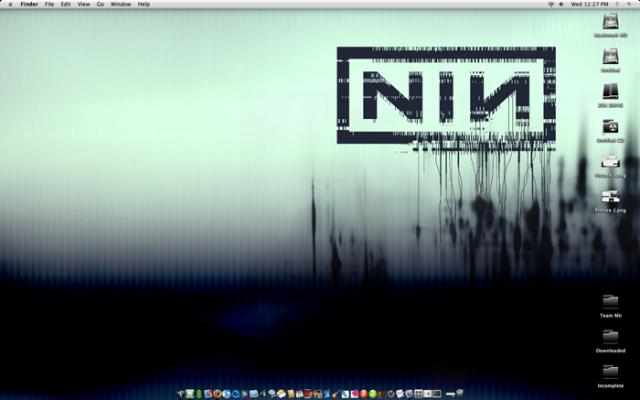
Task: Select the image file above Picture 2.png
Action: point(611,162)
